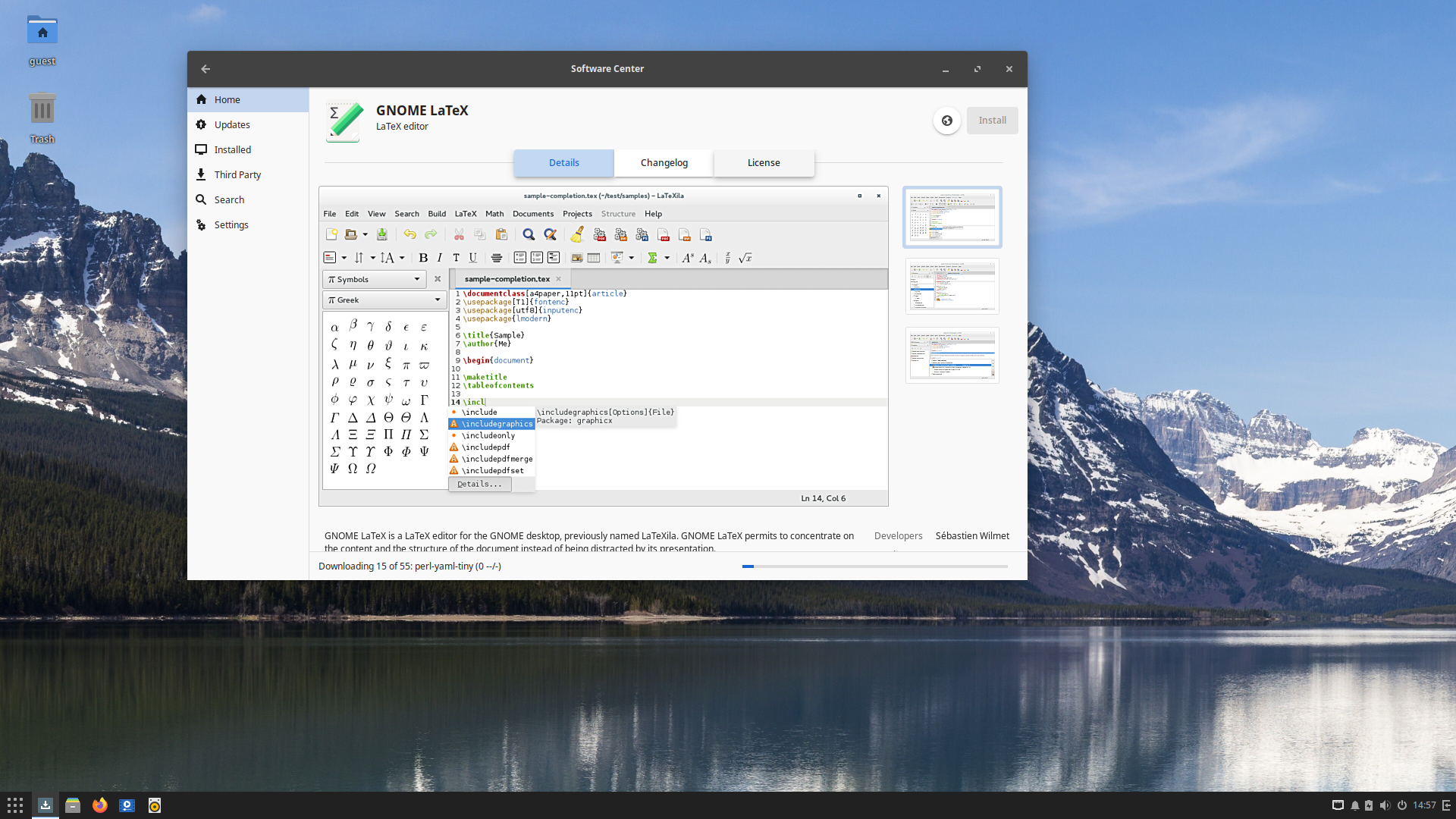Show Installed applications
The image size is (1456, 819).
pyautogui.click(x=248, y=149)
